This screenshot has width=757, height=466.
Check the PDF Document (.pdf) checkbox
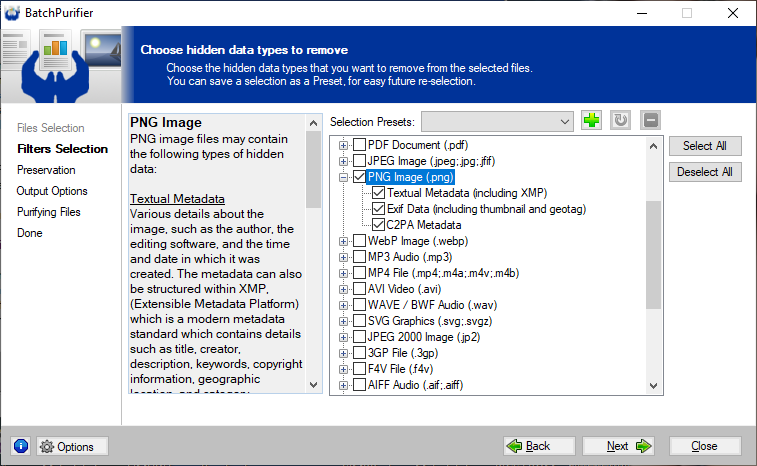tap(359, 145)
